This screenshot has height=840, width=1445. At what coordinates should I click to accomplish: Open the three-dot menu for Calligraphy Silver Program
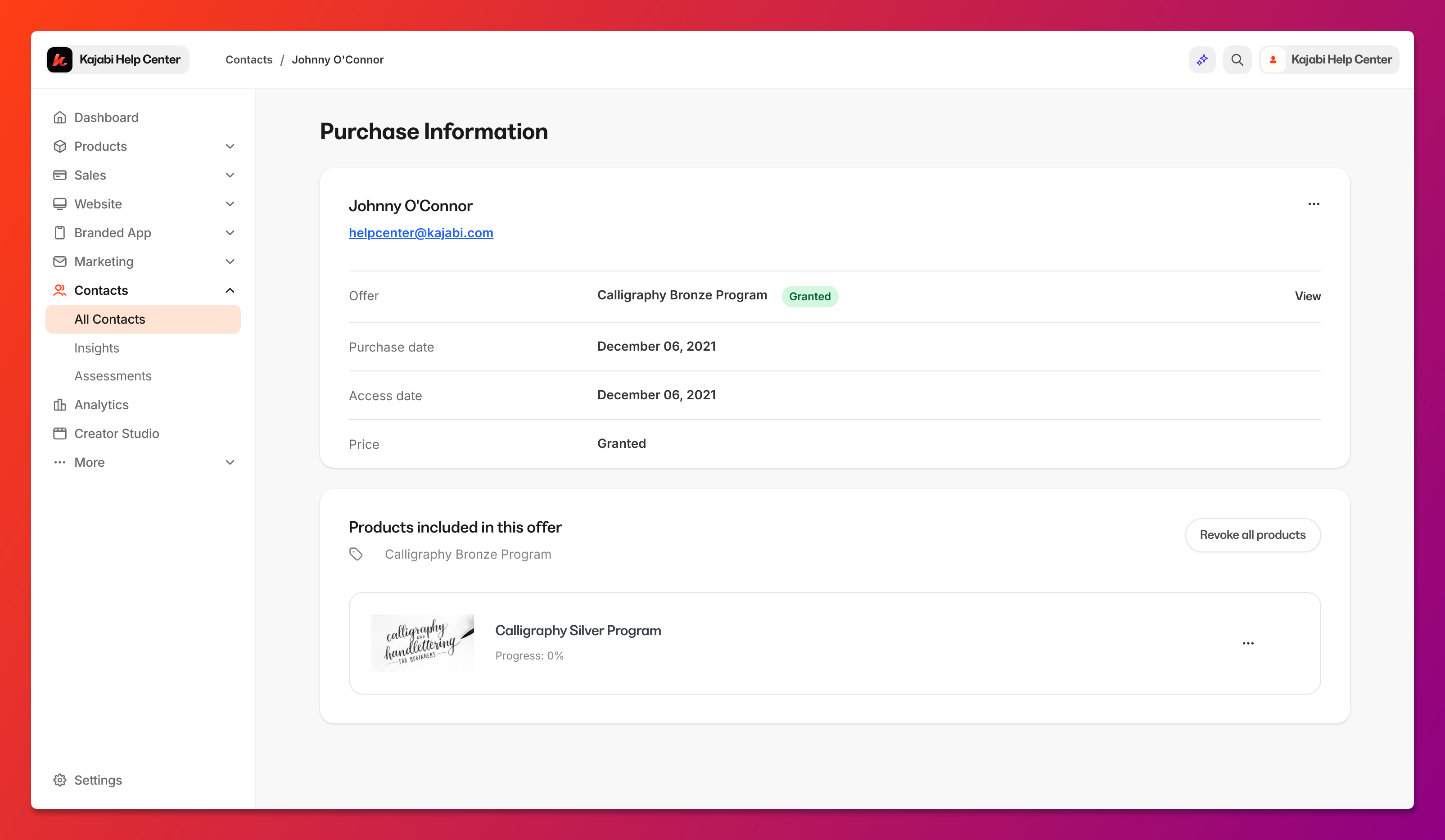tap(1248, 643)
